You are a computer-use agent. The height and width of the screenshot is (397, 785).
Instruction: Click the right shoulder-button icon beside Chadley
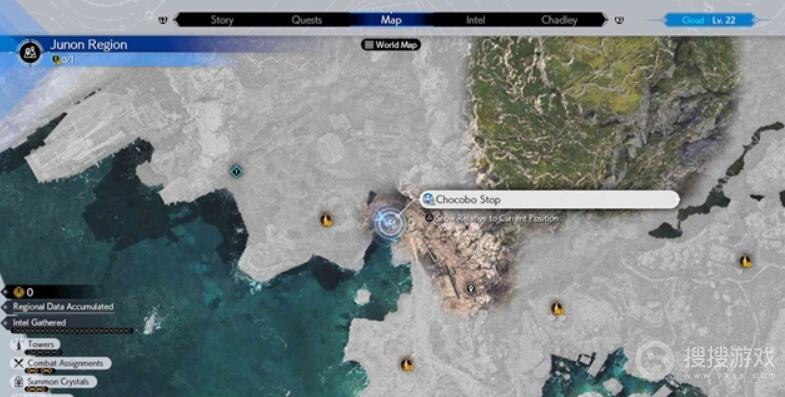tap(619, 20)
